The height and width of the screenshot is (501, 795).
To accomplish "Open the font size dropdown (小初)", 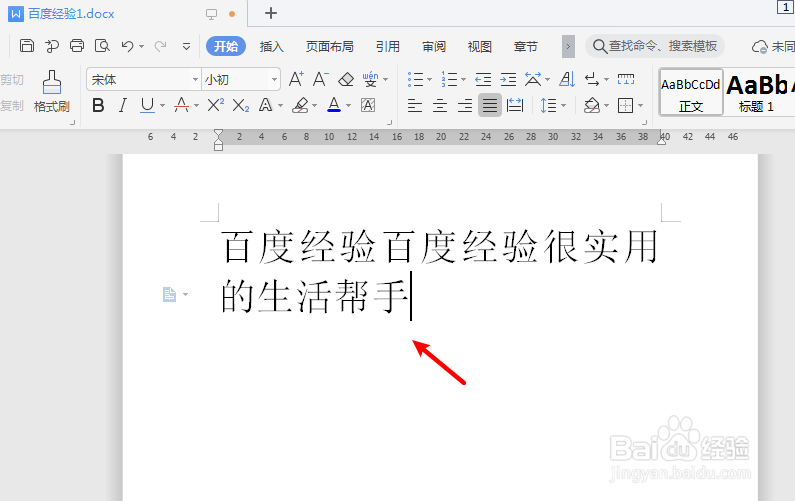I will pos(274,80).
